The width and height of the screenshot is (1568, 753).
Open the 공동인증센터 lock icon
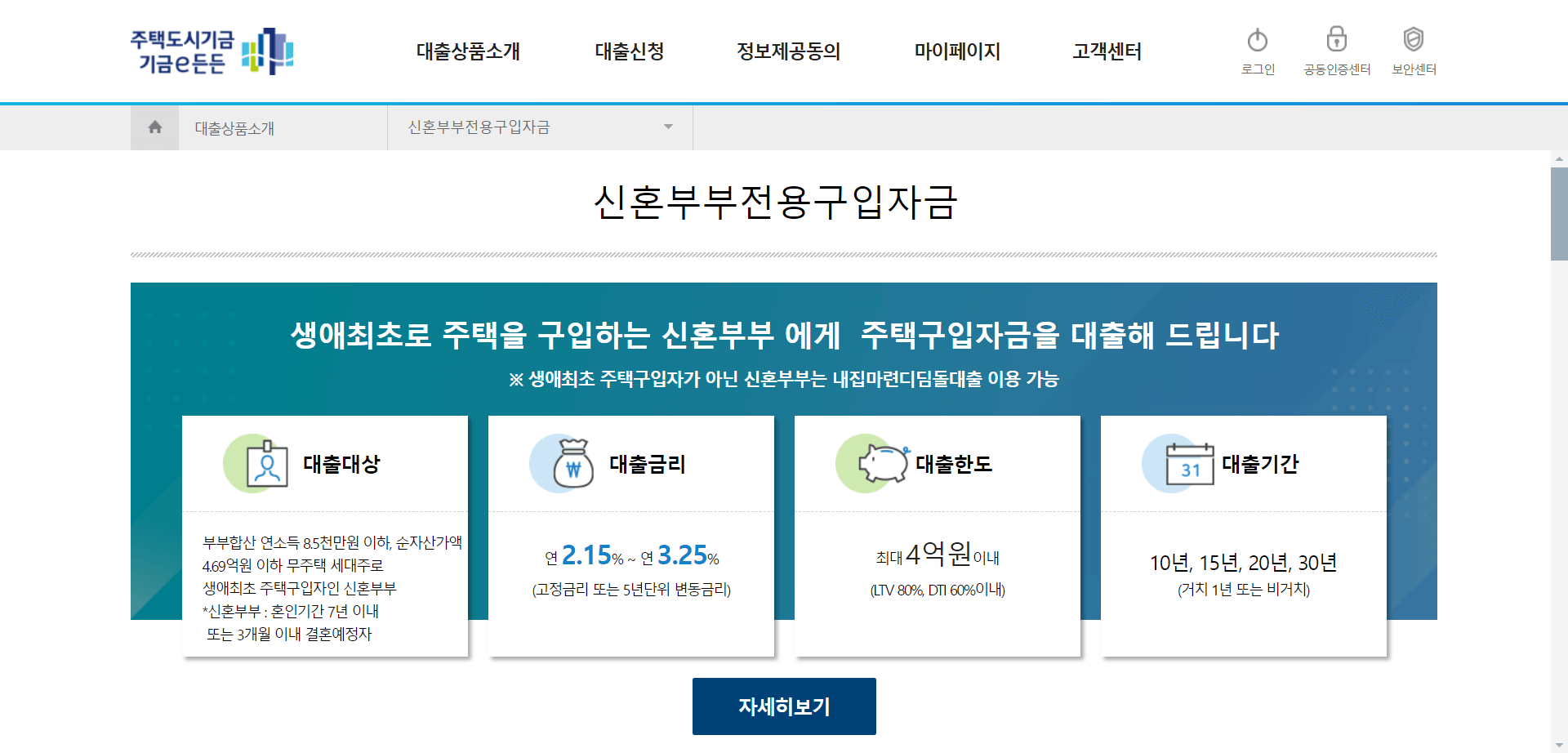click(1336, 39)
